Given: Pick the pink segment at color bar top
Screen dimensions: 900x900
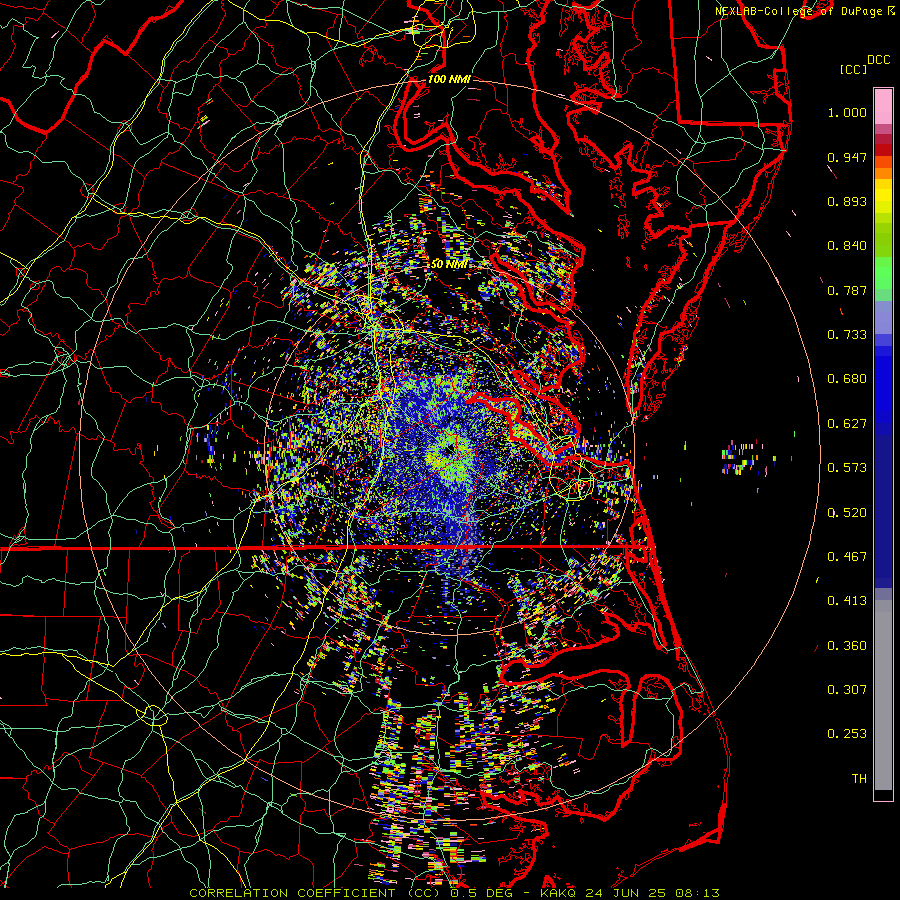Looking at the screenshot, I should click(883, 106).
